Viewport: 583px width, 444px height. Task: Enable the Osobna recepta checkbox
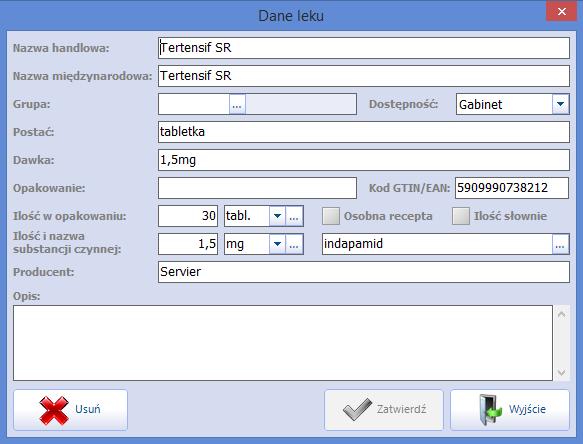point(331,216)
